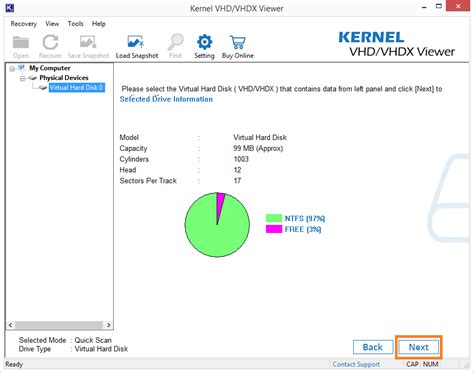Viewport: 474px width, 373px height.
Task: Click the magenta FREE legend swatch
Action: tap(274, 229)
